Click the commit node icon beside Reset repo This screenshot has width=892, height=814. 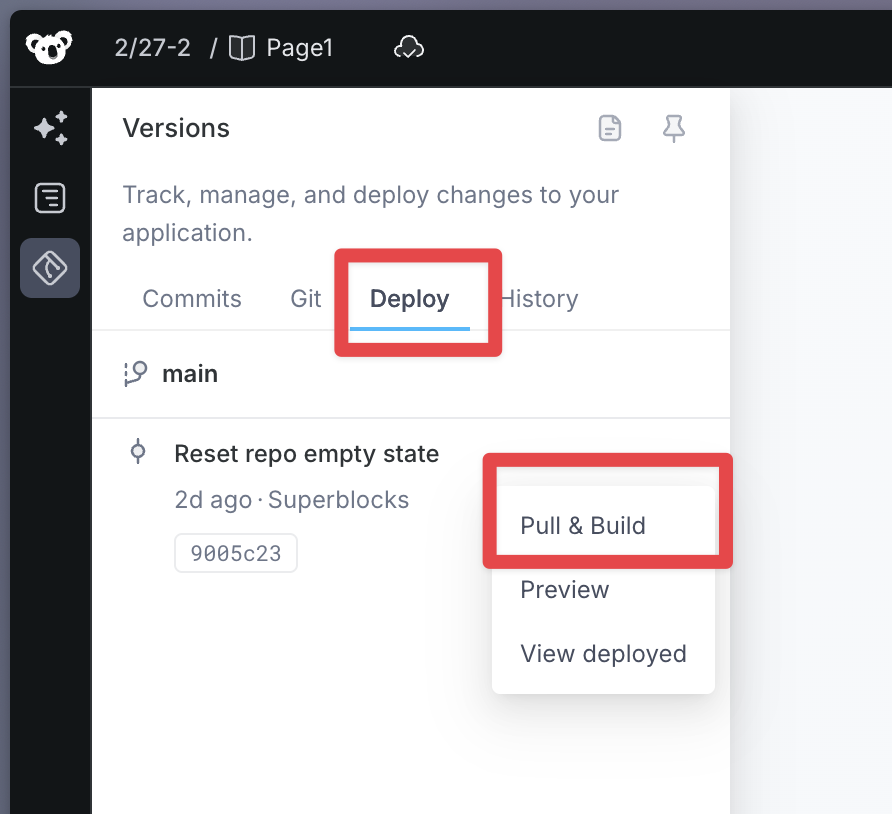click(x=138, y=452)
